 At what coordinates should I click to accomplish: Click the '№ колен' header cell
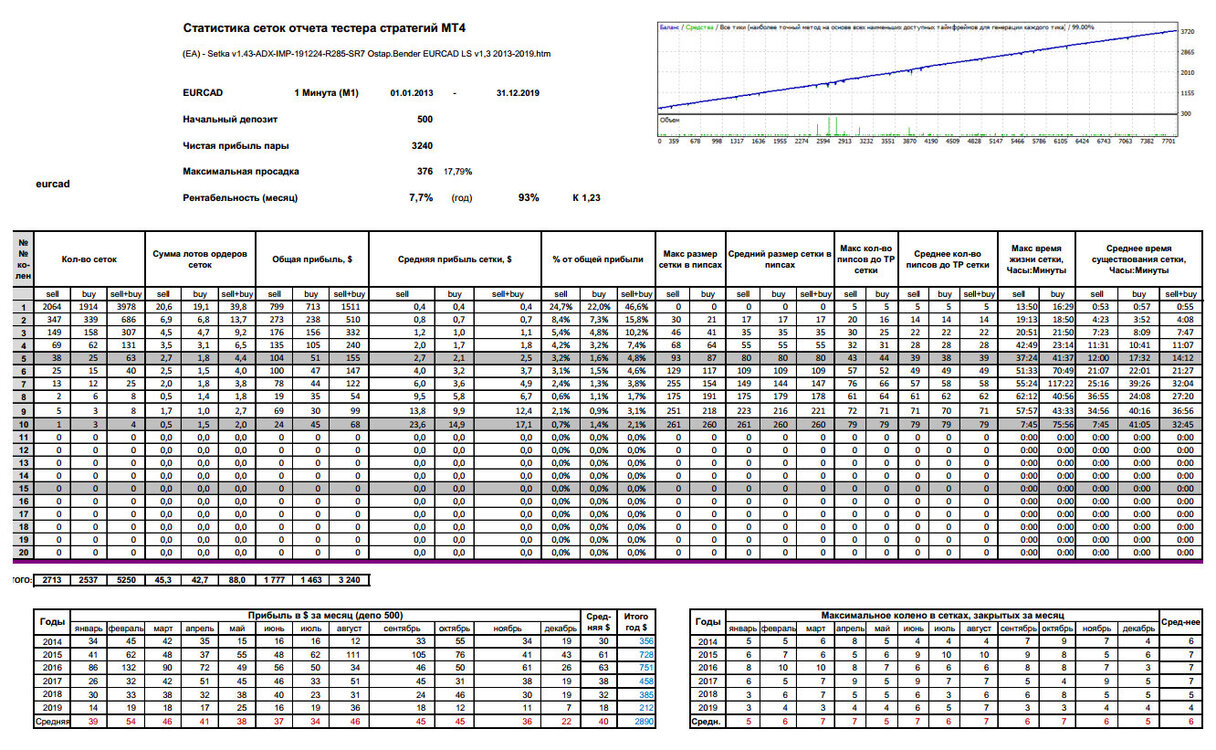pyautogui.click(x=25, y=260)
